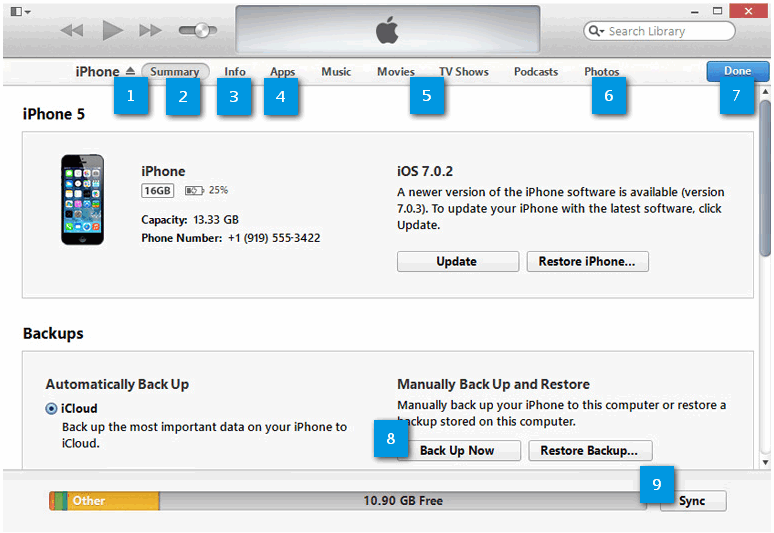
Task: Select the Summary tab
Action: click(175, 72)
